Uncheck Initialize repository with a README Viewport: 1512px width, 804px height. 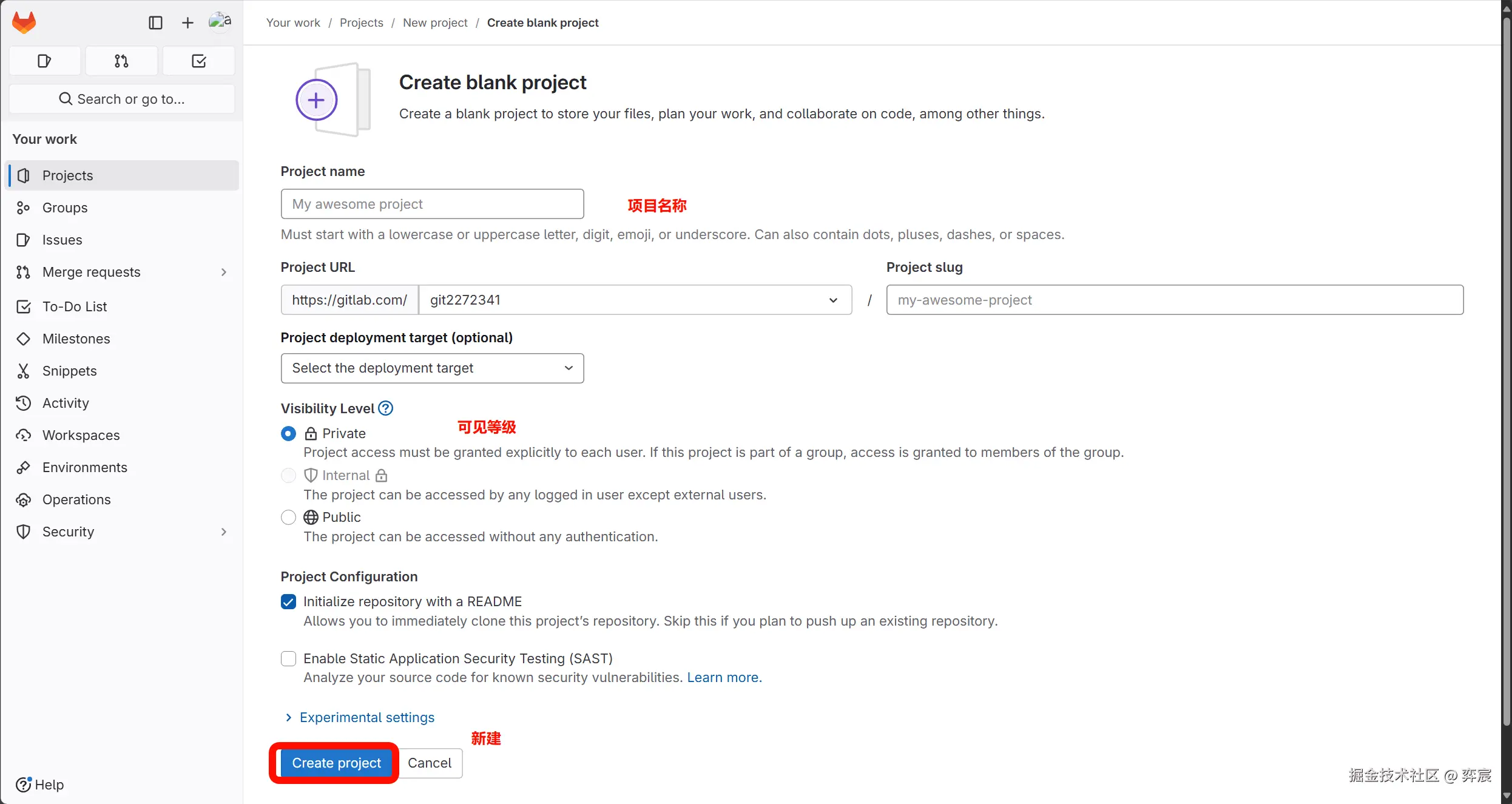tap(288, 601)
